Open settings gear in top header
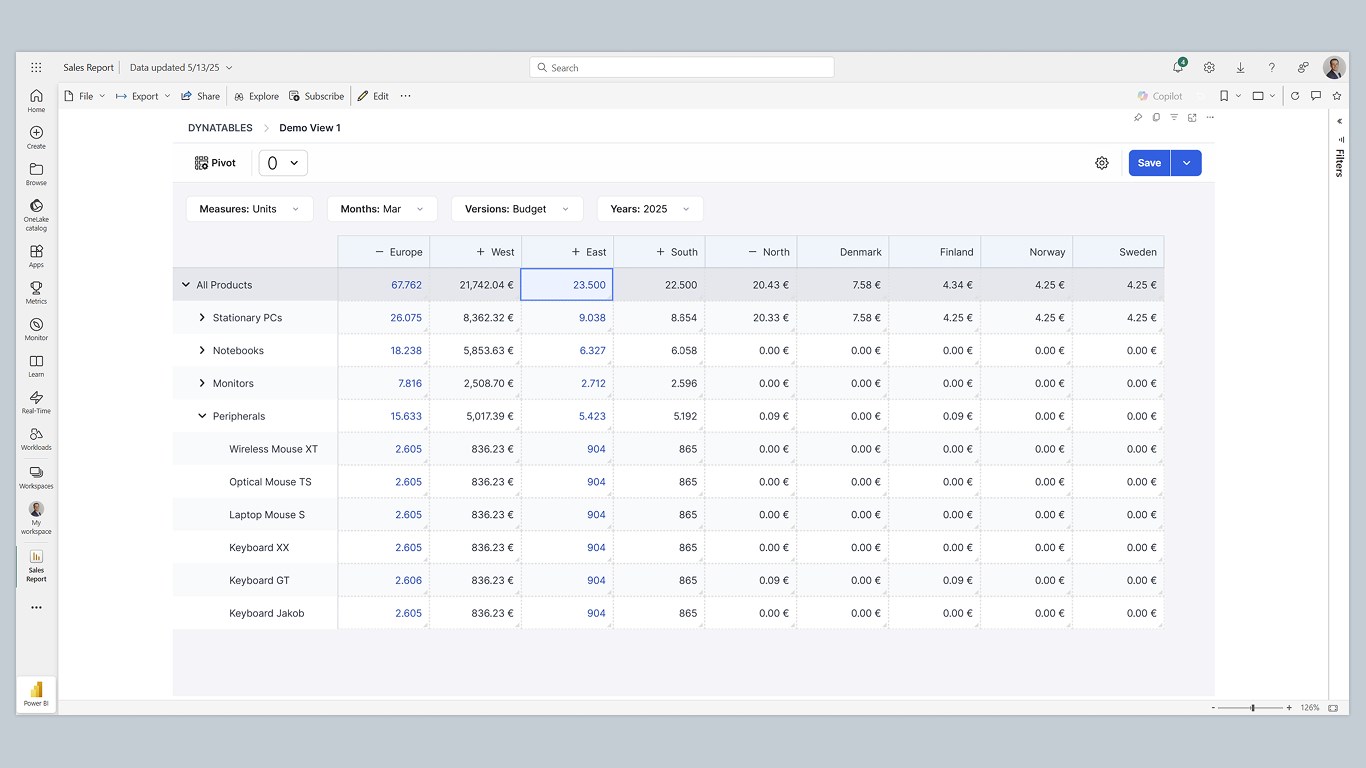 (x=1209, y=67)
